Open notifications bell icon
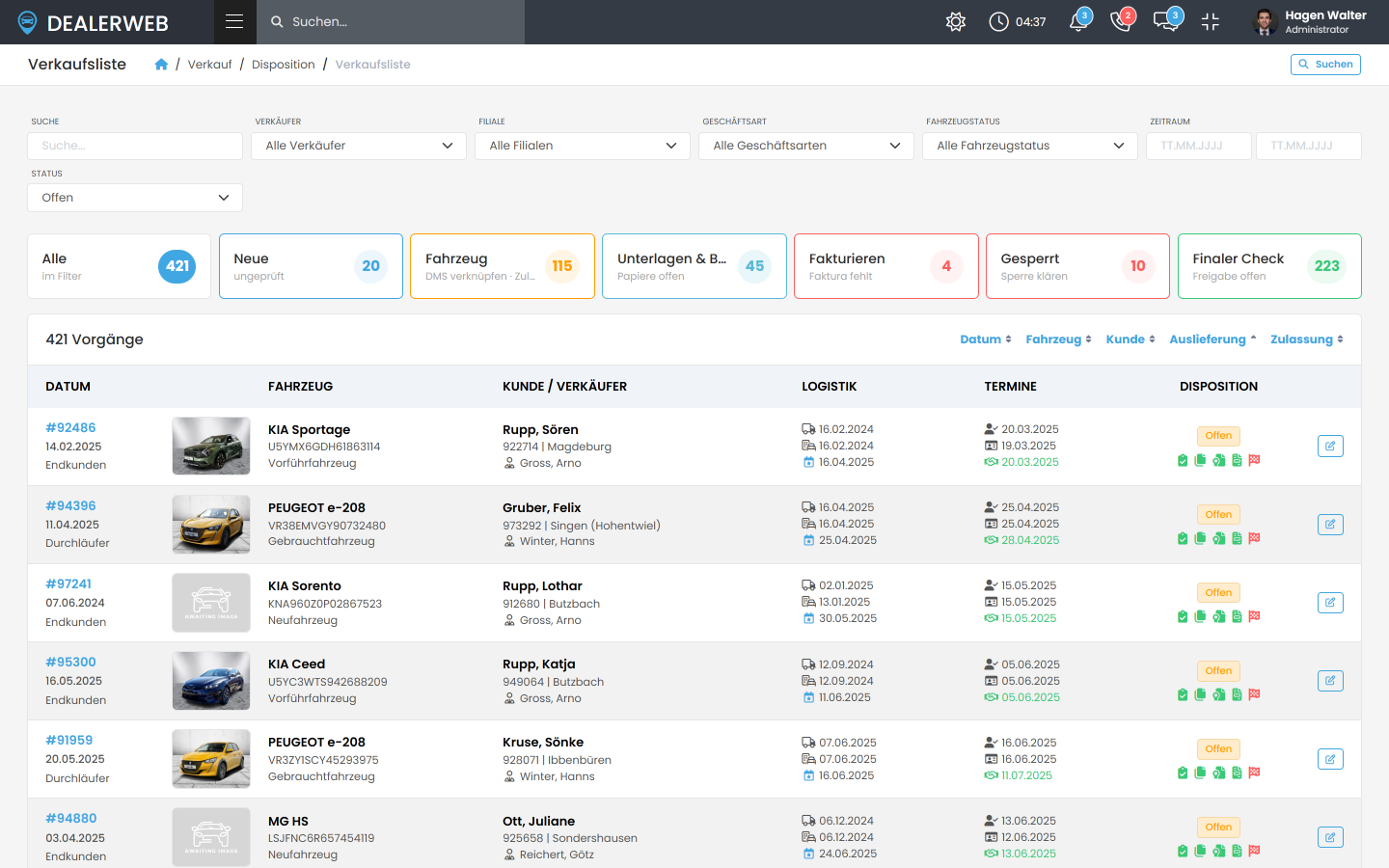 (x=1078, y=21)
